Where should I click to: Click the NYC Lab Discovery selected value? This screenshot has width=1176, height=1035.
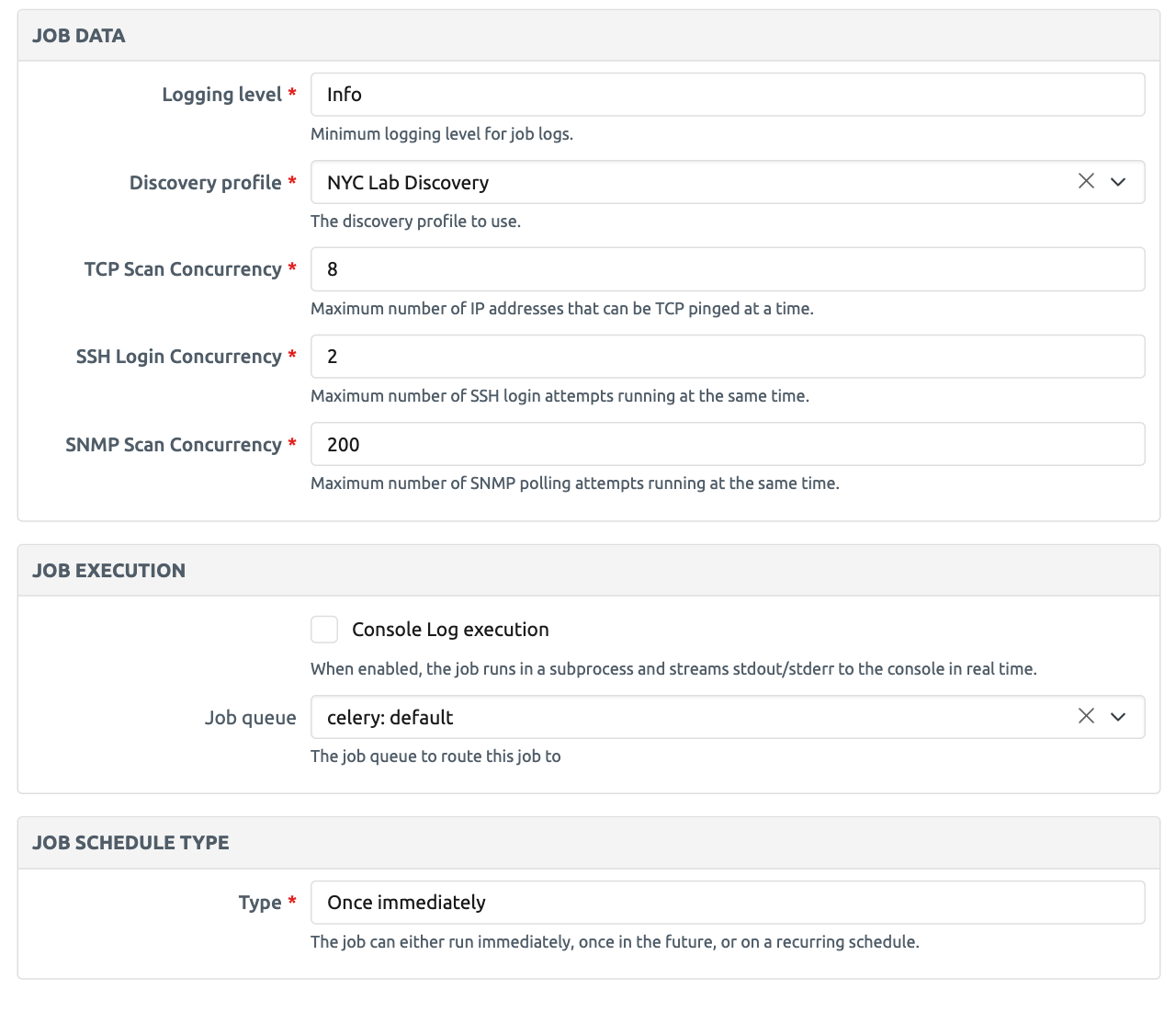click(x=408, y=183)
